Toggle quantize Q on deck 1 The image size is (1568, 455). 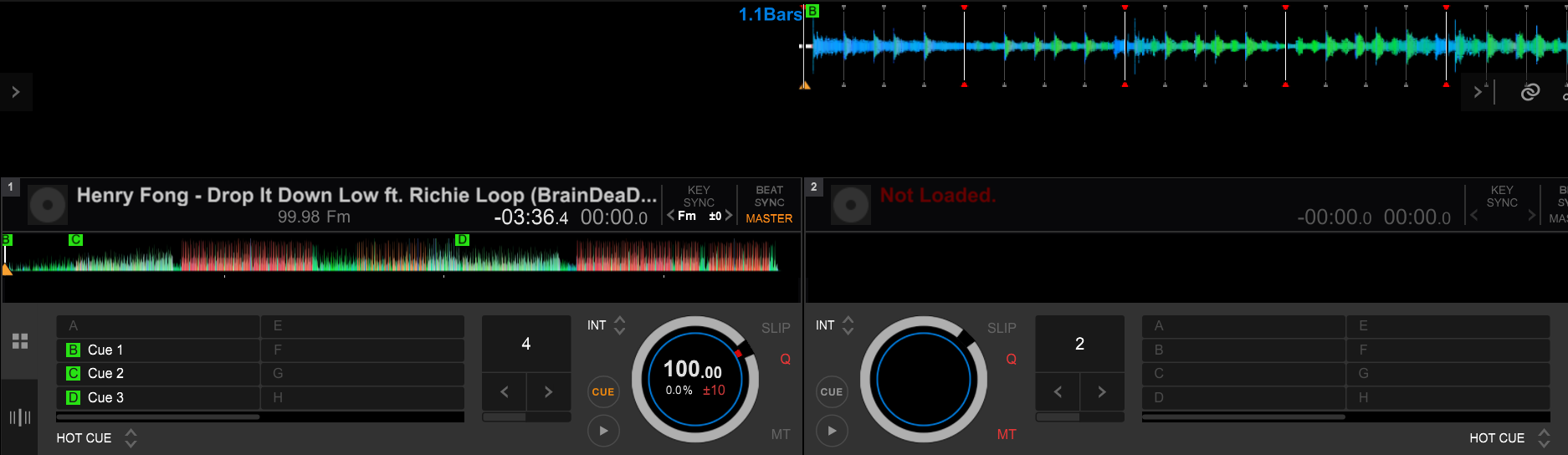(785, 359)
